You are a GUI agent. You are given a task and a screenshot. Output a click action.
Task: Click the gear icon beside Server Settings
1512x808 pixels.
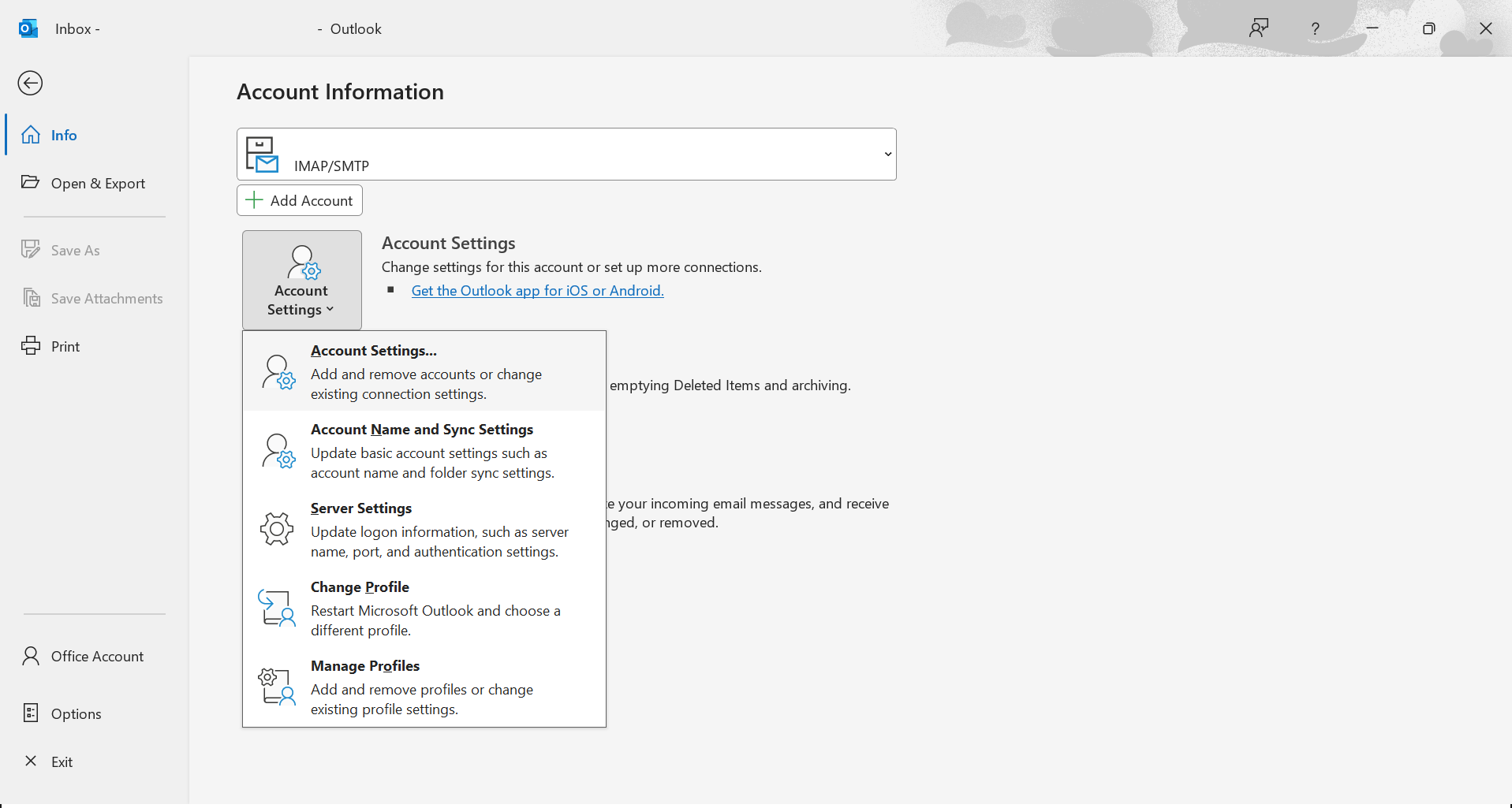pyautogui.click(x=277, y=529)
